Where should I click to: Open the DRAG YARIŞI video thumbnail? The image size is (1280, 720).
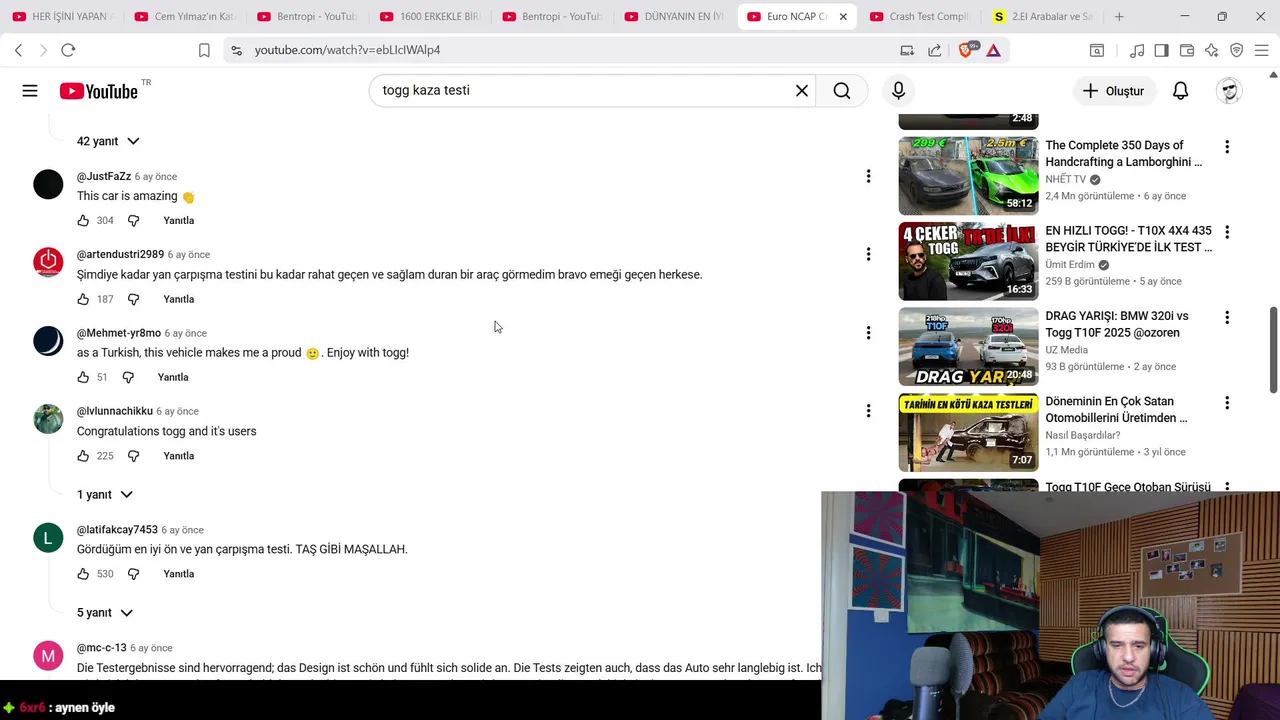(968, 347)
